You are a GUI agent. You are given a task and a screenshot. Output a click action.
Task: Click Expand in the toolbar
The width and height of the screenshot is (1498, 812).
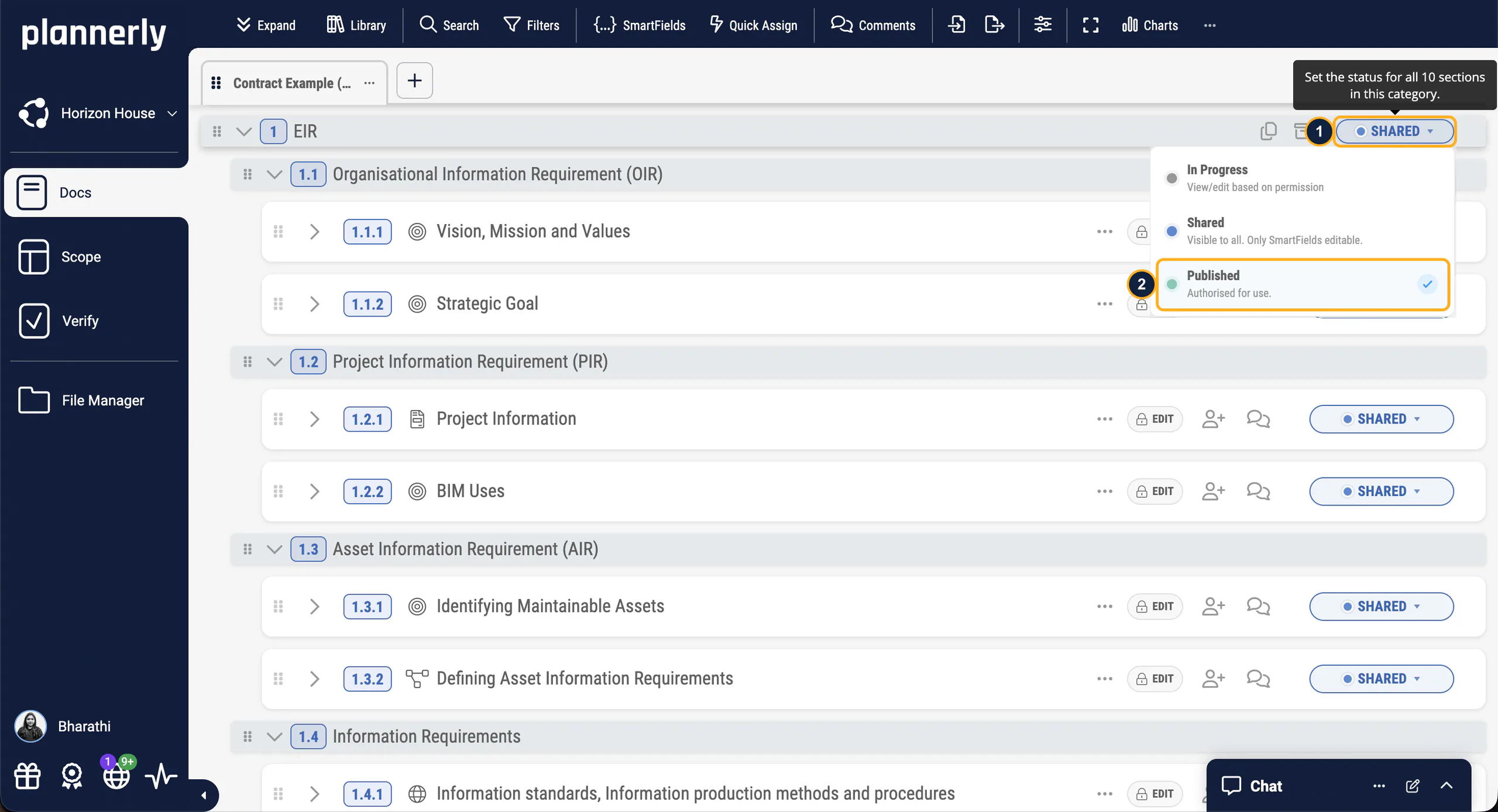click(x=265, y=25)
